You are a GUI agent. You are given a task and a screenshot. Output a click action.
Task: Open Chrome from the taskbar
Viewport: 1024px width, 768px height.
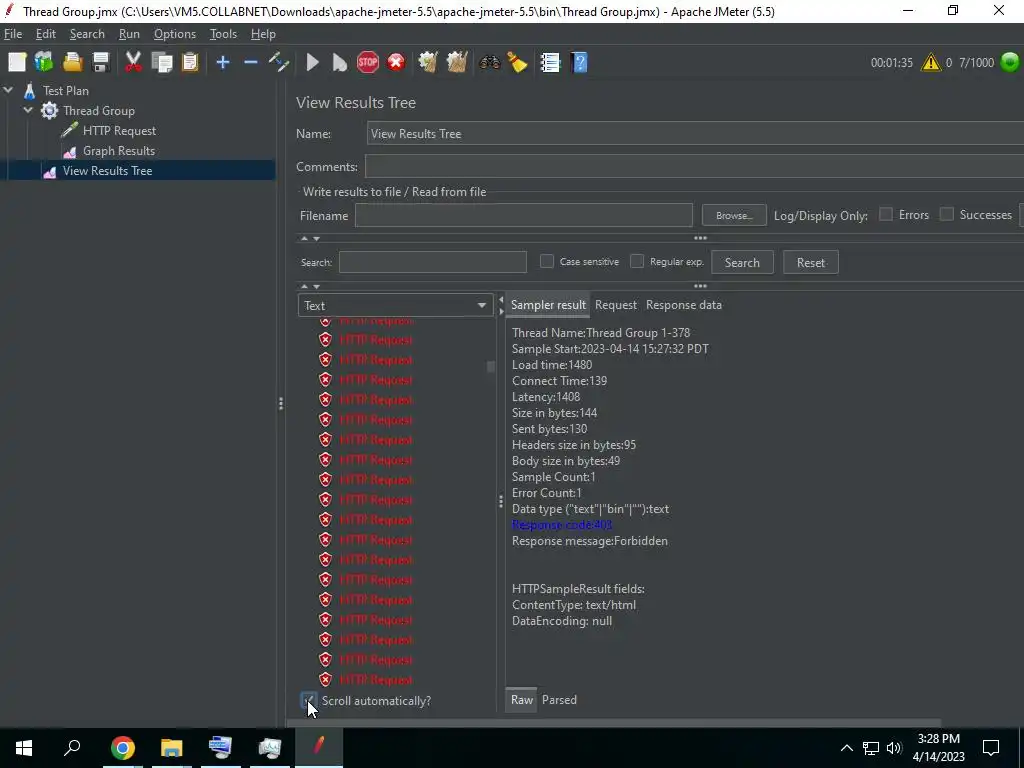(123, 748)
